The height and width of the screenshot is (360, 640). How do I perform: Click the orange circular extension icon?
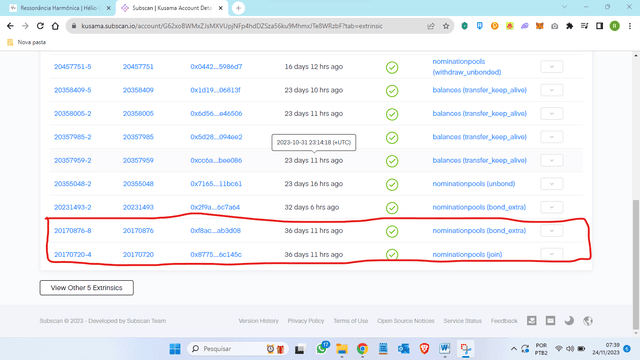point(494,26)
